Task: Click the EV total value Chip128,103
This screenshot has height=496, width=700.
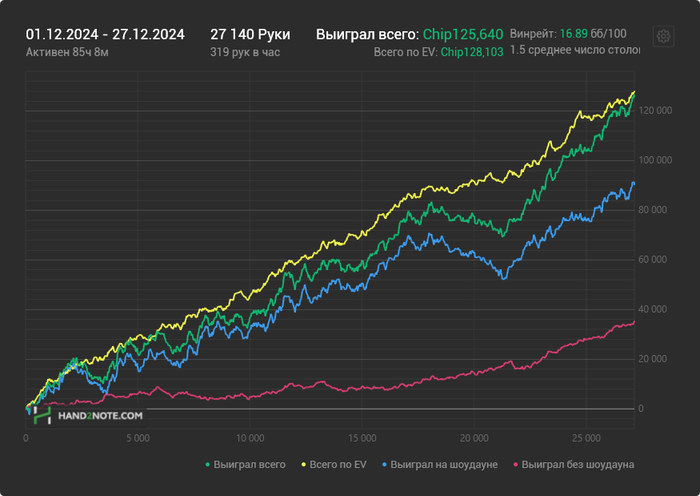Action: [472, 52]
